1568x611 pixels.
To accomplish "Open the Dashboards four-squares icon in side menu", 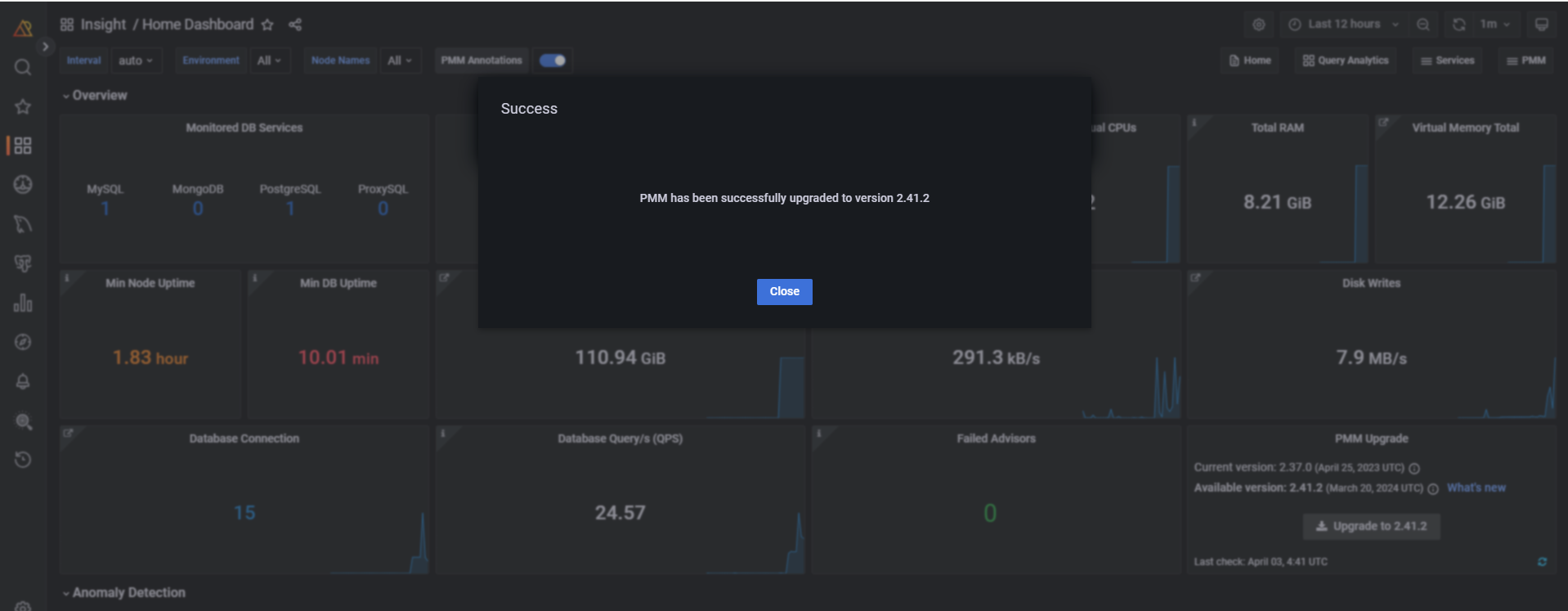I will click(x=23, y=146).
